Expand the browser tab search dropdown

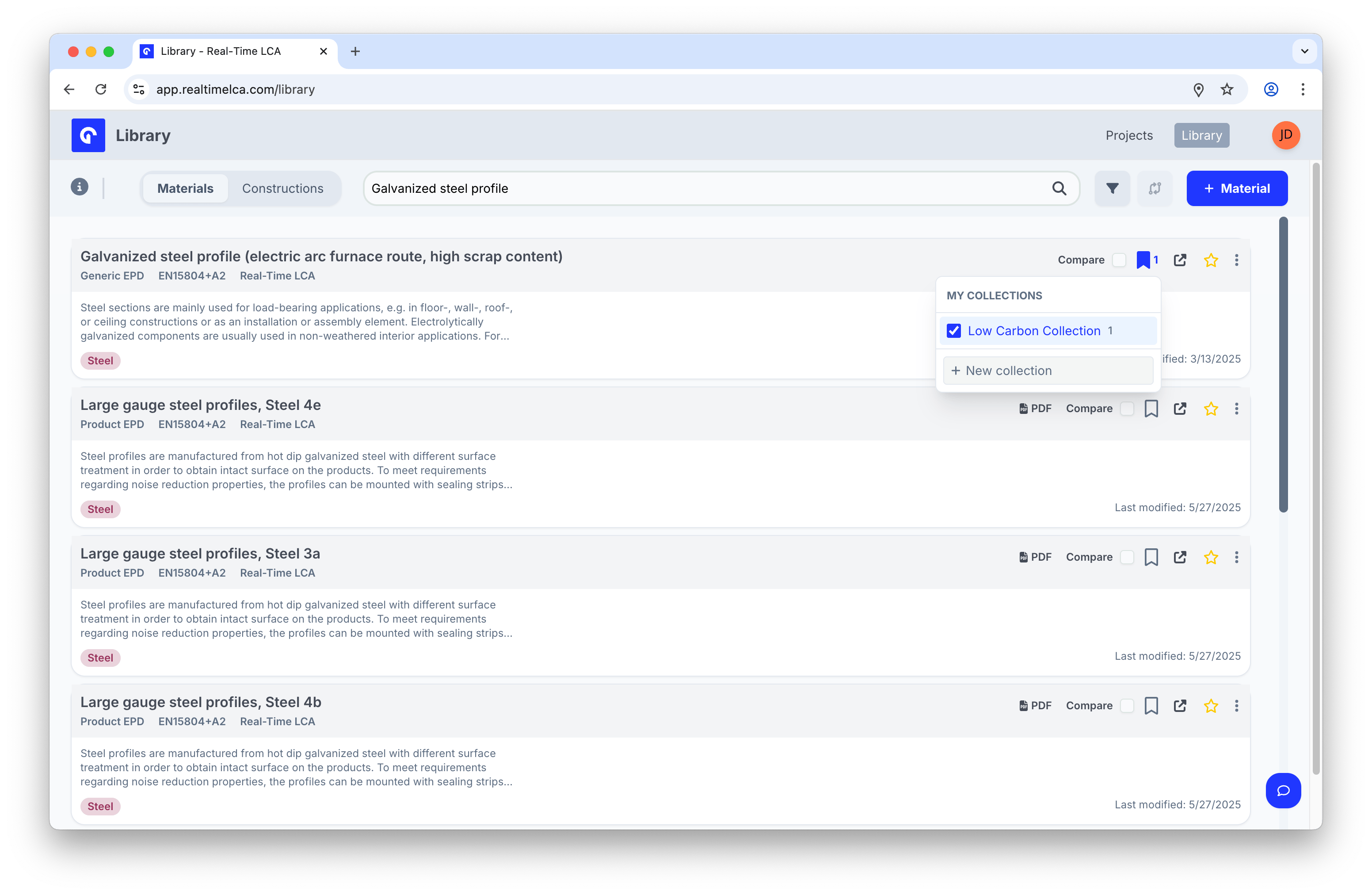(x=1304, y=51)
